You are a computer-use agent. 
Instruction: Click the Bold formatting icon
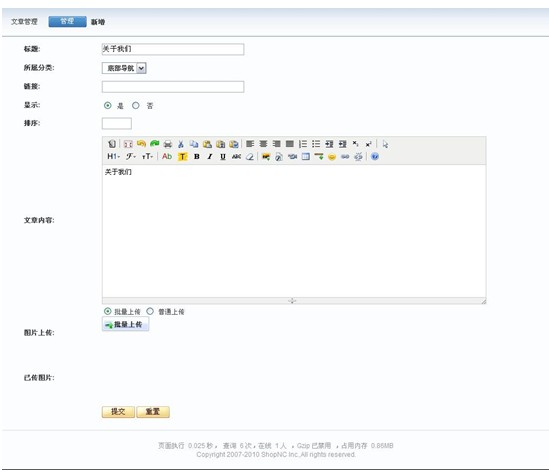click(197, 156)
